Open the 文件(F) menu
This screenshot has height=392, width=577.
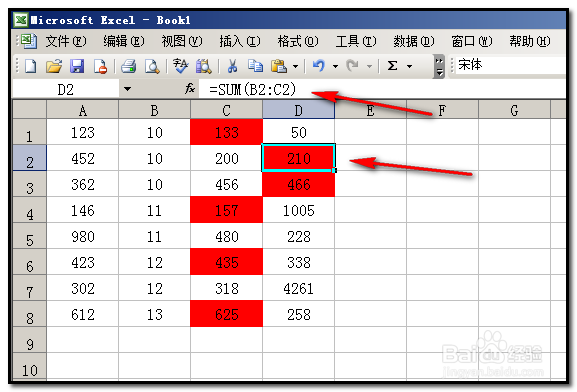click(66, 41)
